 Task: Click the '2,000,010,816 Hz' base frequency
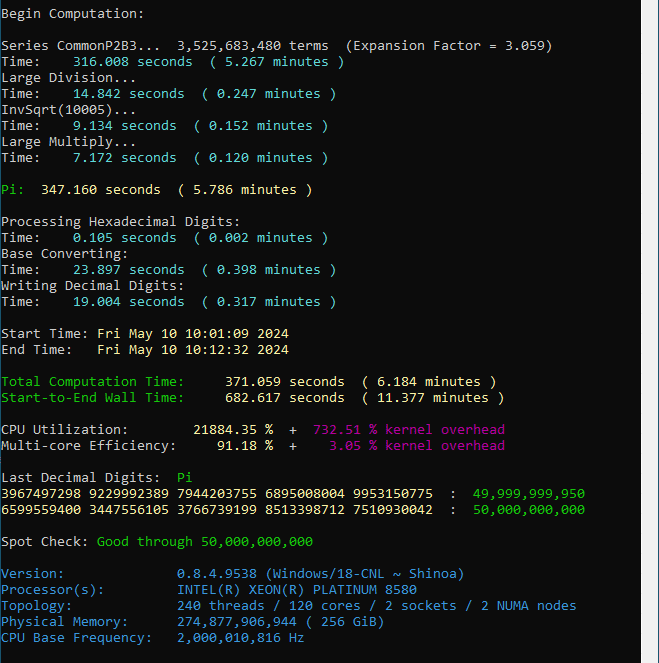(x=241, y=638)
